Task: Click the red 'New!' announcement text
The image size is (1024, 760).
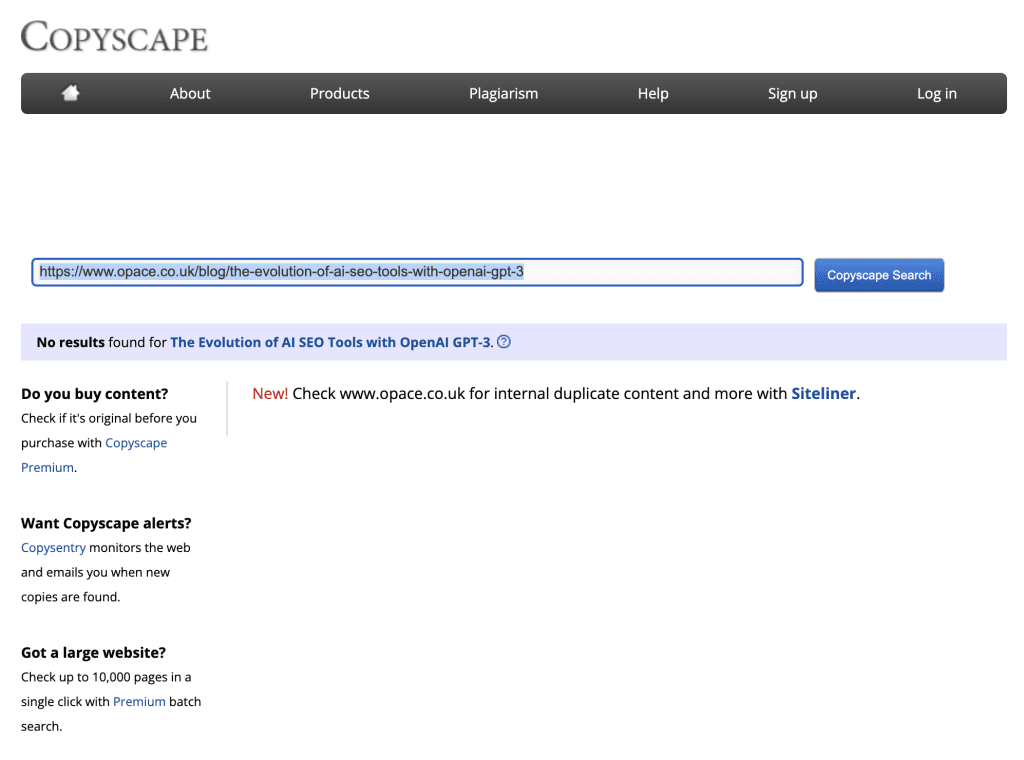Action: [270, 393]
